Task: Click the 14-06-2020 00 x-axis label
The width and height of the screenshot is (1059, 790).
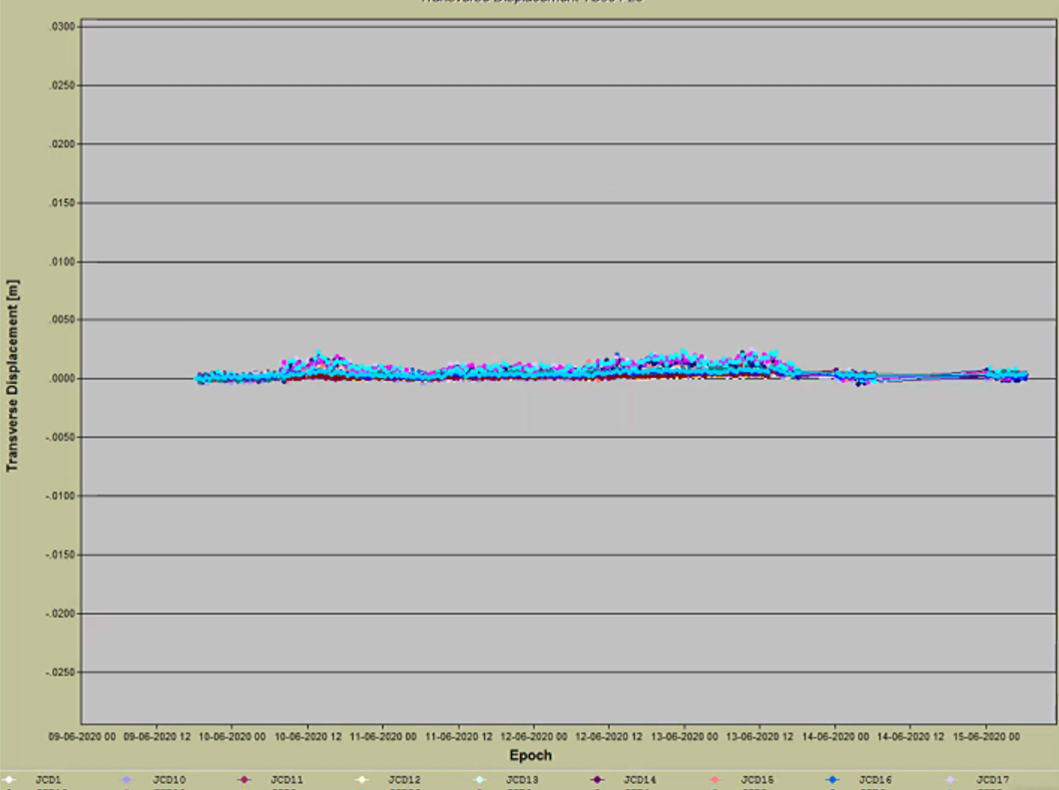Action: click(835, 737)
